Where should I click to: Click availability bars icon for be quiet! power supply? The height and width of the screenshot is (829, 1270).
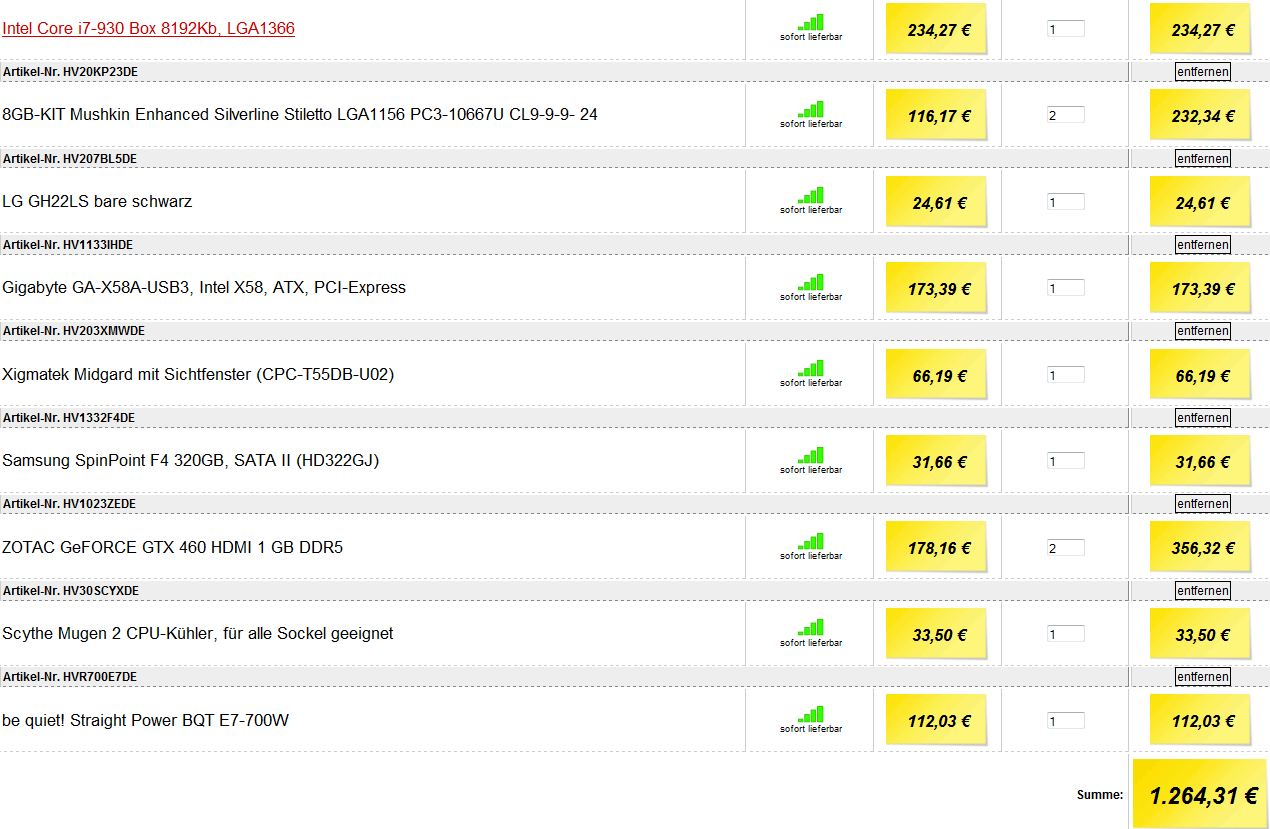click(x=811, y=713)
